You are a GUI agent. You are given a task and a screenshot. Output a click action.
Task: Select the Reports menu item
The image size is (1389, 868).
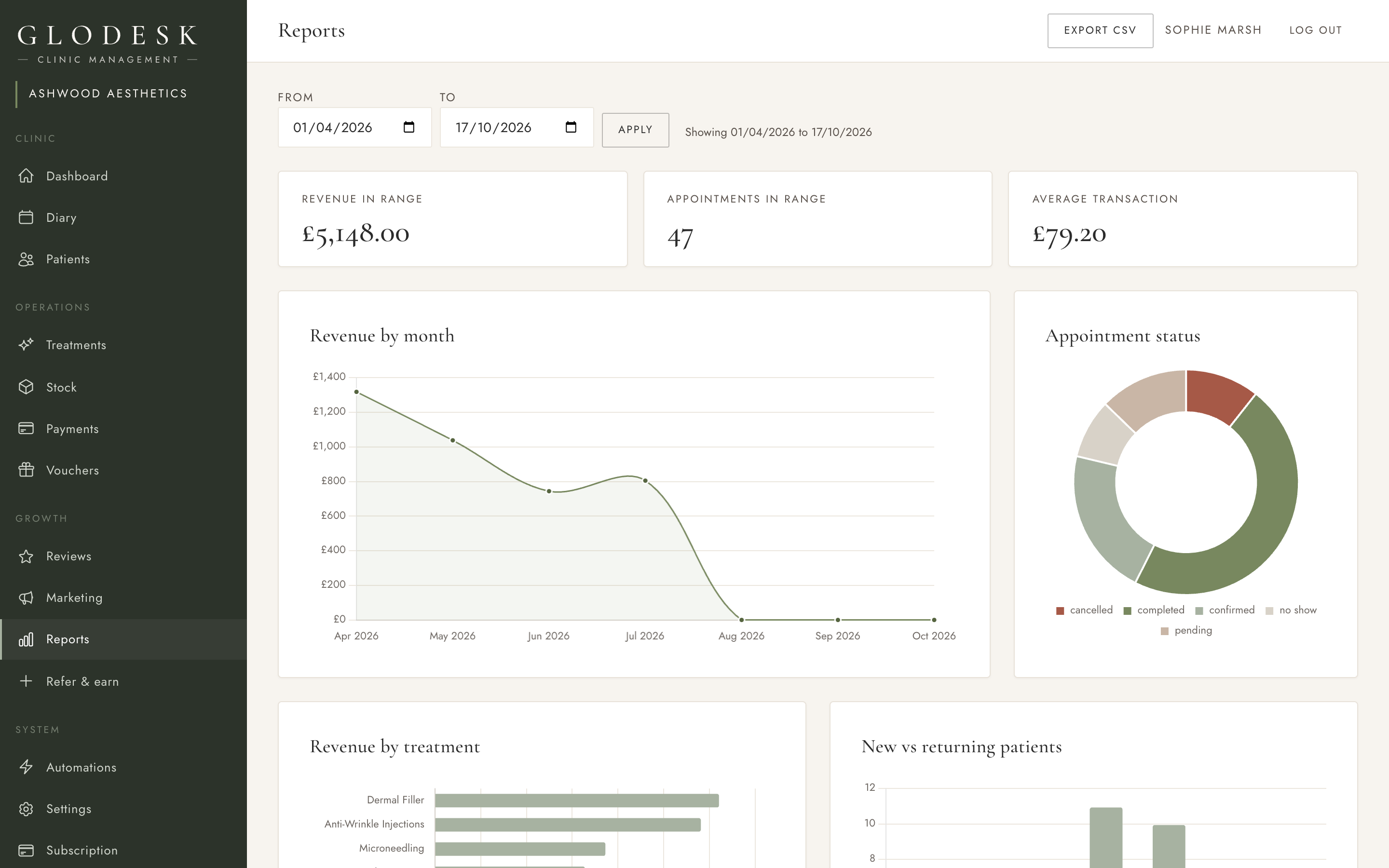click(123, 639)
